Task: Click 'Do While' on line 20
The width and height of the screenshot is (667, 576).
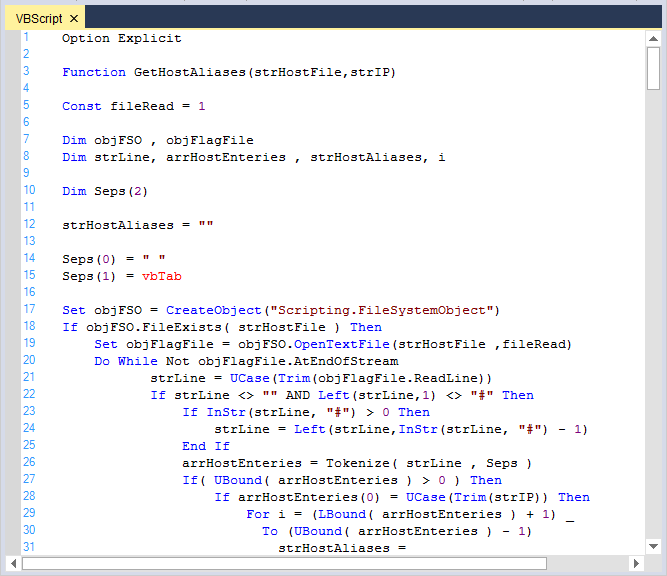Action: 126,362
